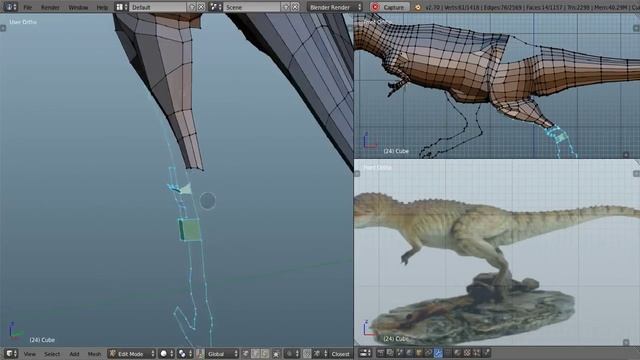
Task: Open the Select menu in 3D viewport header
Action: (x=52, y=354)
